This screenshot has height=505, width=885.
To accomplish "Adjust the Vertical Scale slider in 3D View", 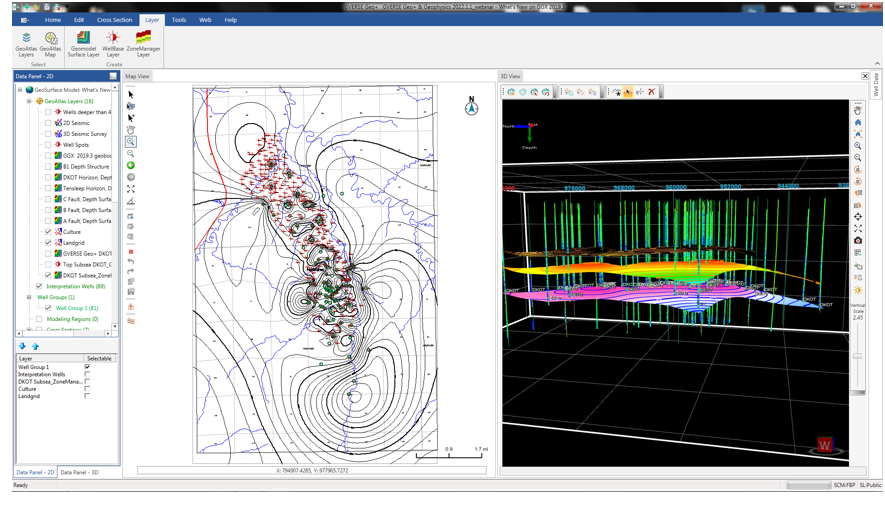I will tap(858, 357).
